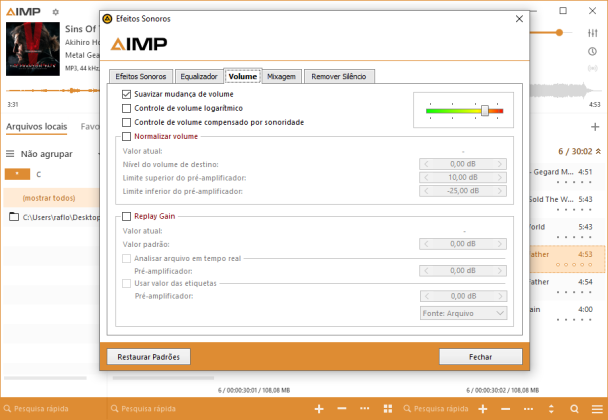The image size is (608, 420).
Task: Switch to the Equalizador tab
Action: coord(198,76)
